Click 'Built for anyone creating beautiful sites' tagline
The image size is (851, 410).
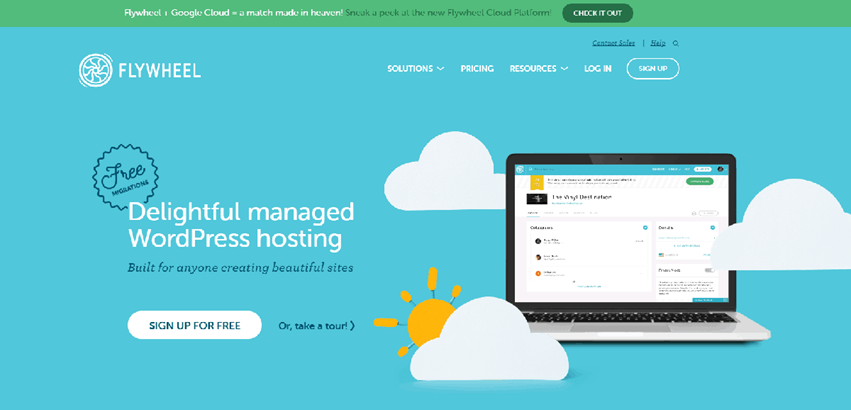[x=240, y=268]
